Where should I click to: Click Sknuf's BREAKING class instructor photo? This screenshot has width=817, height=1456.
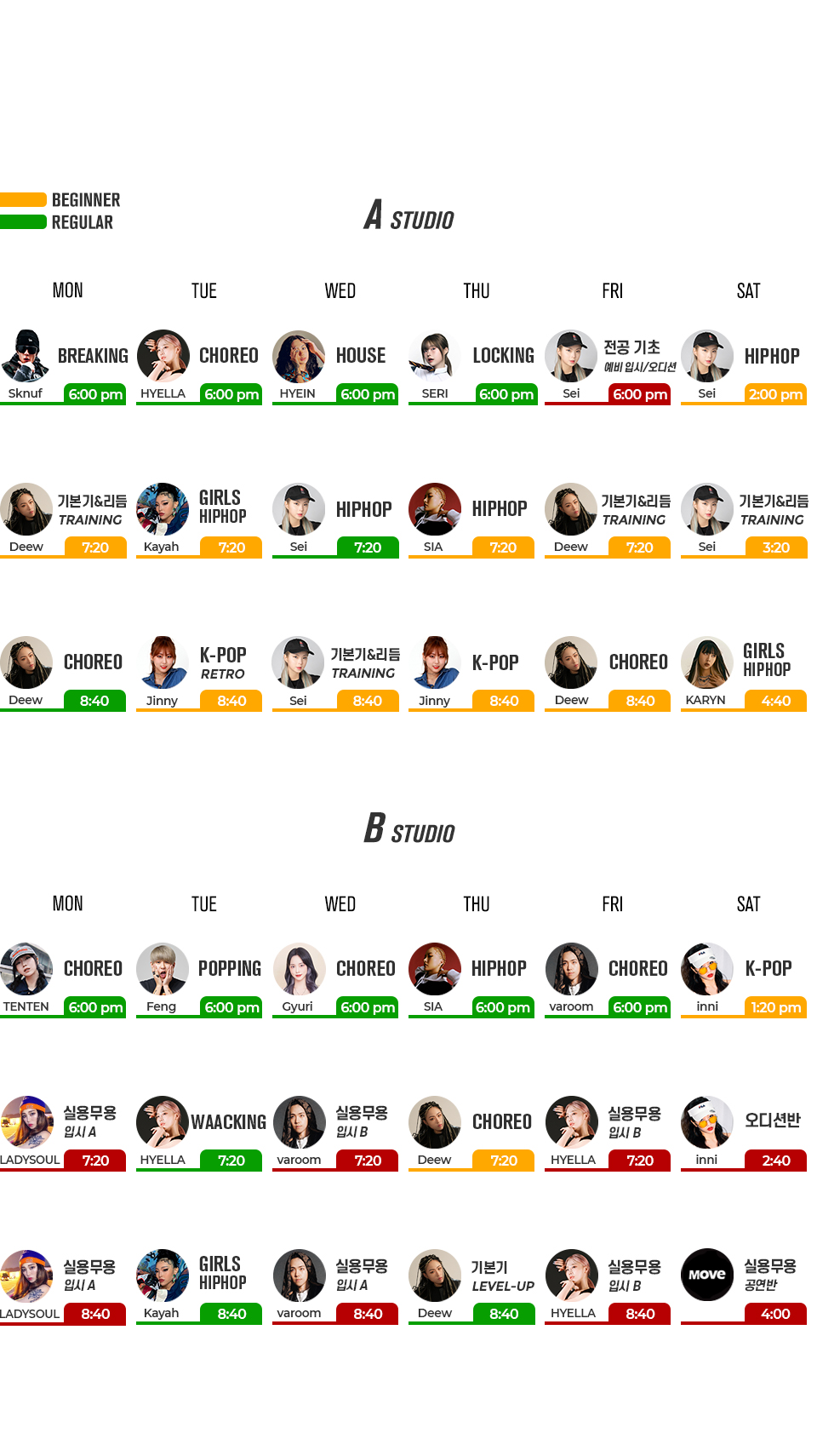26,356
